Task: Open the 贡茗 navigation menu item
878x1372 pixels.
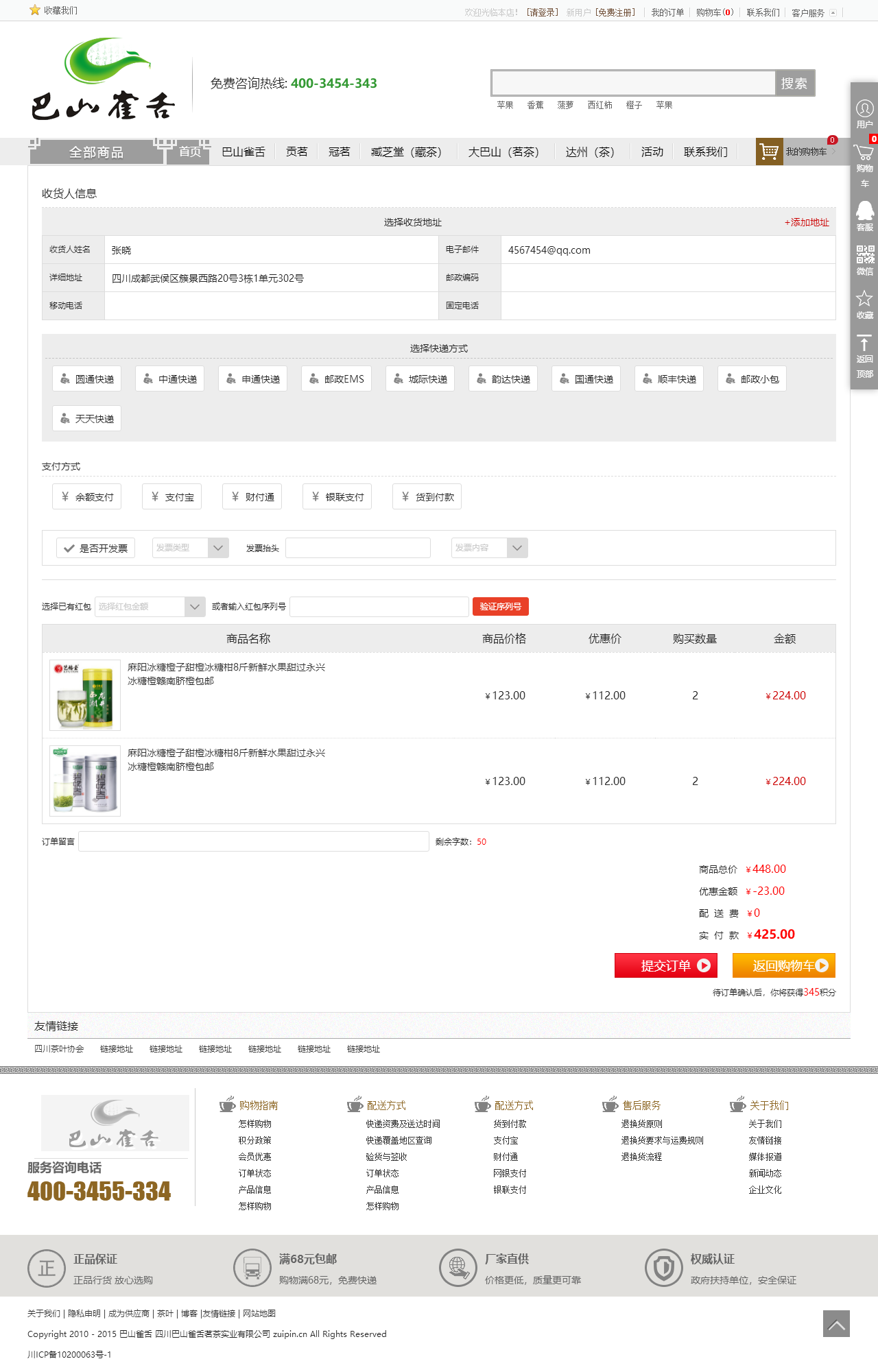Action: 296,152
